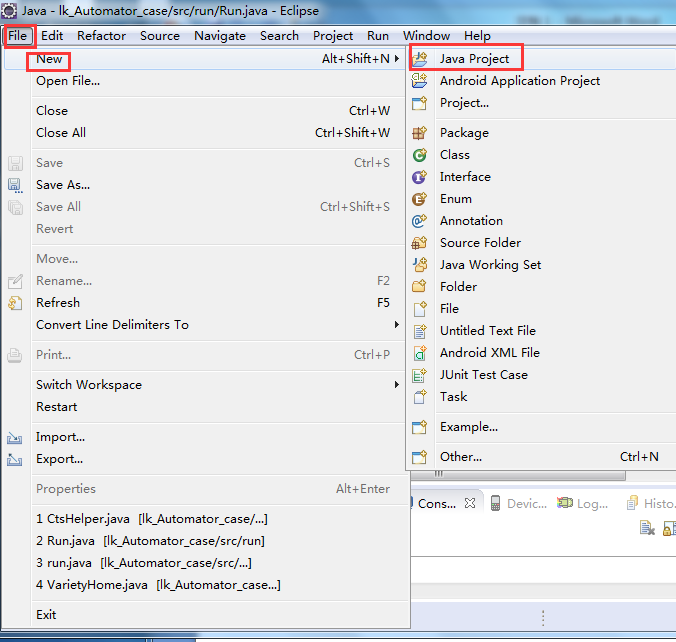The image size is (676, 642).
Task: Open recent file 1 CtsHelper.java
Action: pyautogui.click(x=205, y=519)
